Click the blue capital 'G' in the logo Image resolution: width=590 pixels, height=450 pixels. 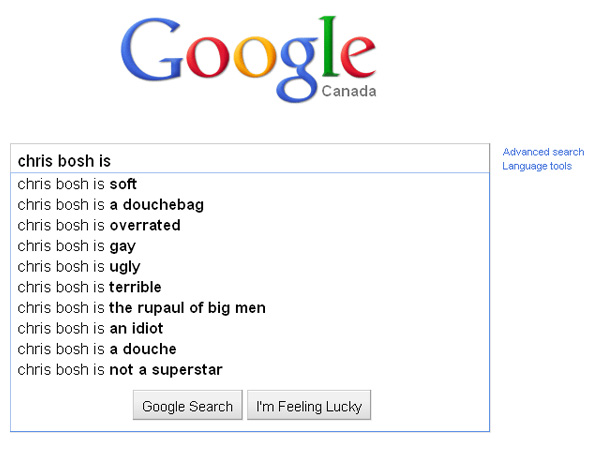[x=152, y=49]
